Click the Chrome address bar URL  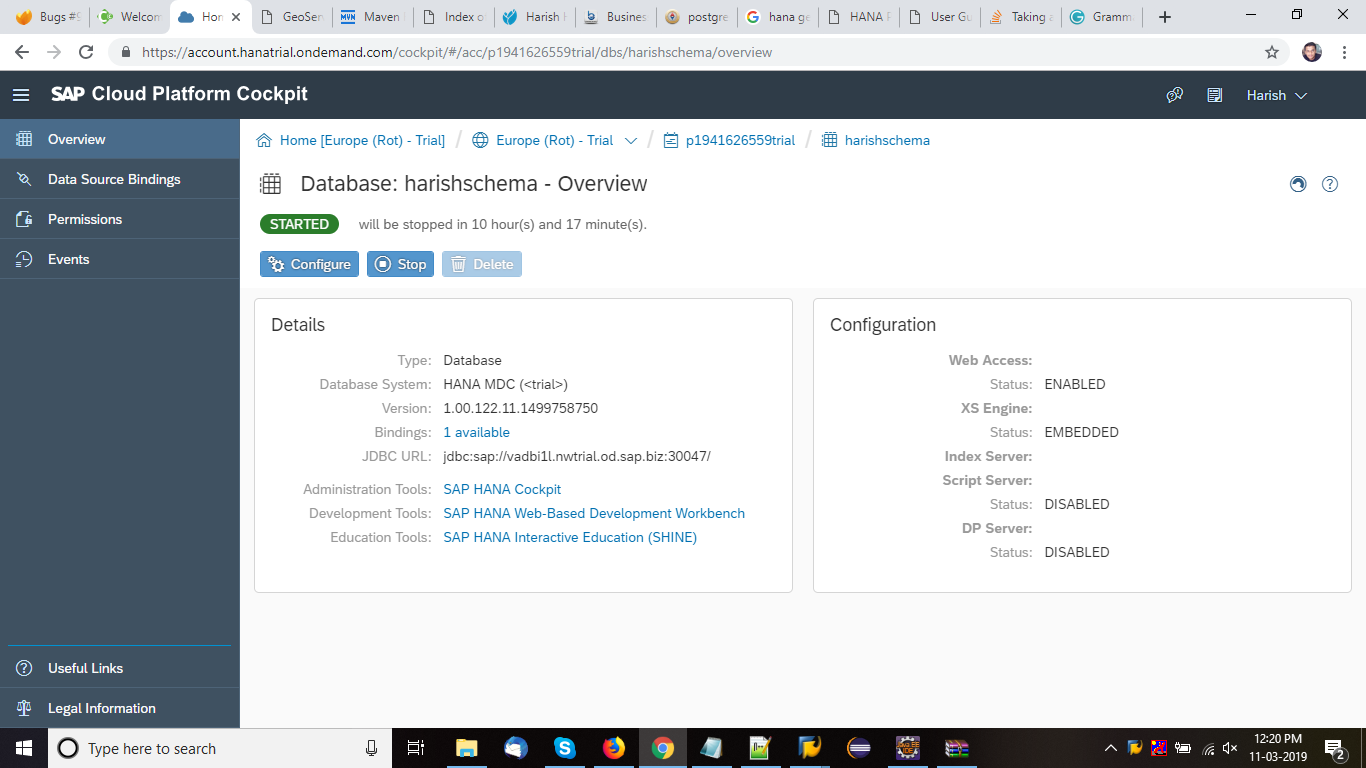click(x=457, y=52)
